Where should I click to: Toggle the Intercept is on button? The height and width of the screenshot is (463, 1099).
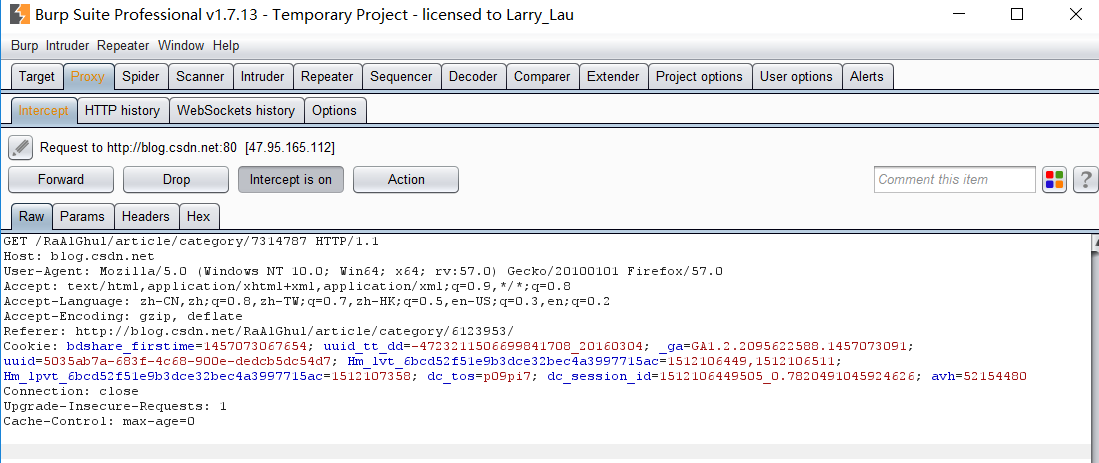pos(291,179)
